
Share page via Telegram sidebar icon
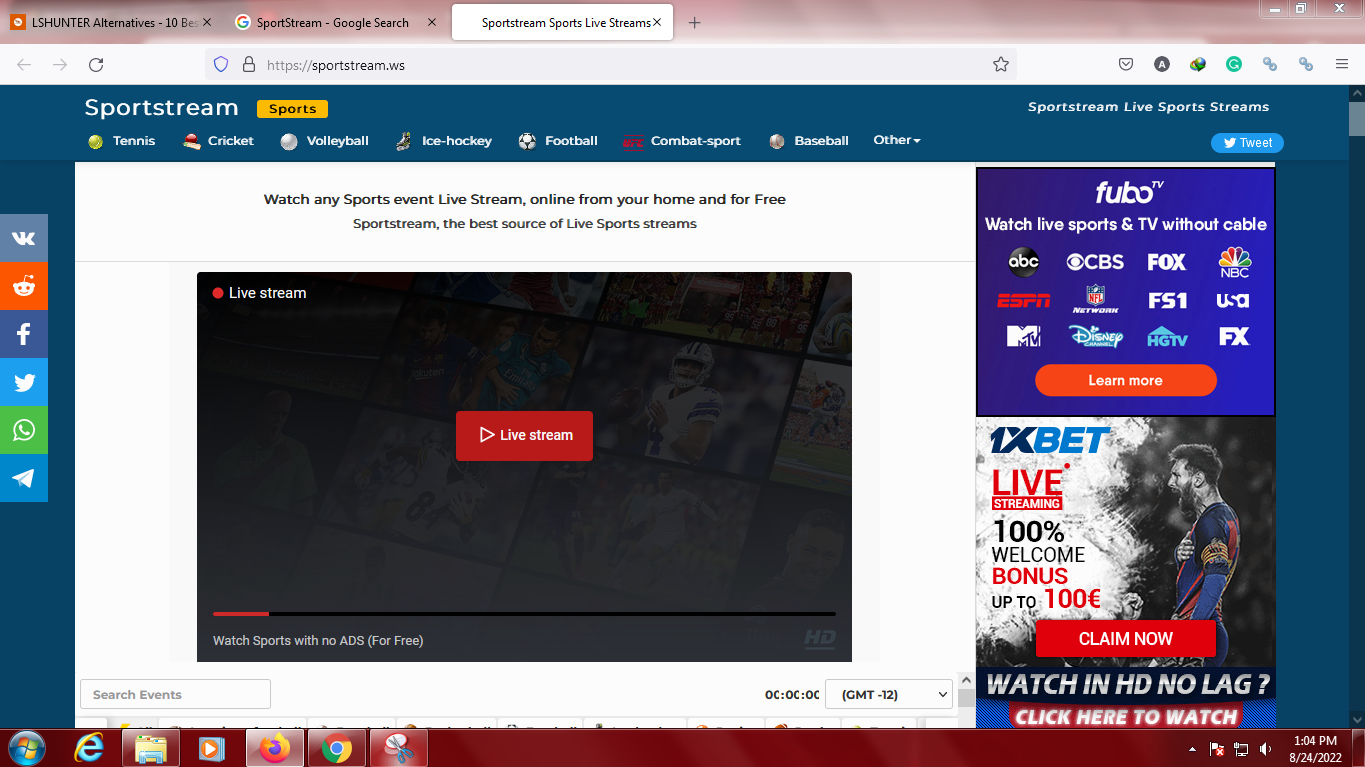pos(24,478)
